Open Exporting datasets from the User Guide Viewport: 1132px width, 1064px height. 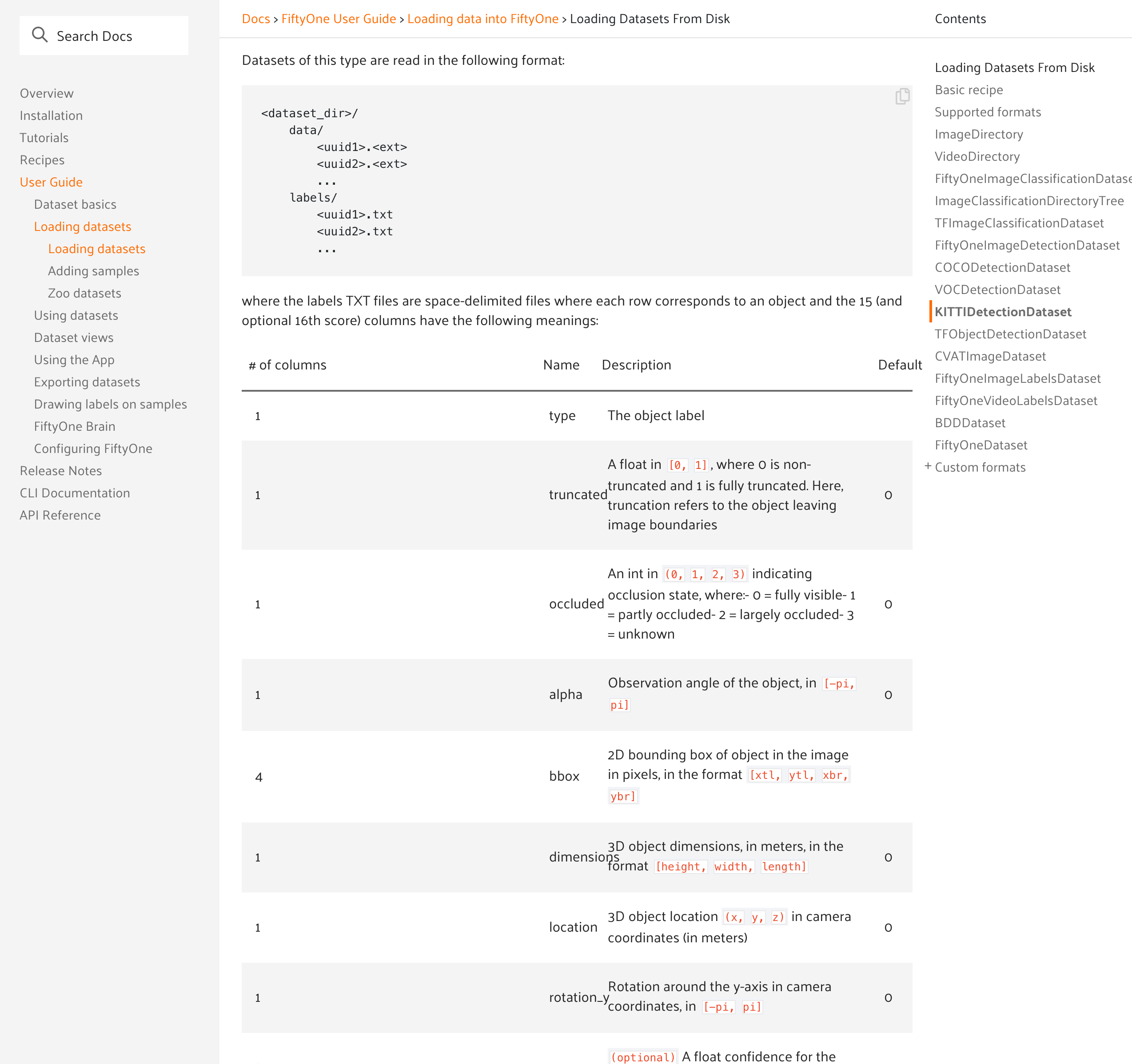pyautogui.click(x=87, y=382)
